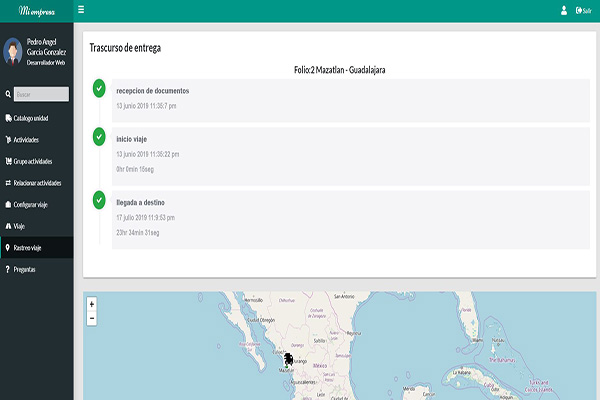The height and width of the screenshot is (400, 600).
Task: Zoom out the map with minus button
Action: click(92, 318)
